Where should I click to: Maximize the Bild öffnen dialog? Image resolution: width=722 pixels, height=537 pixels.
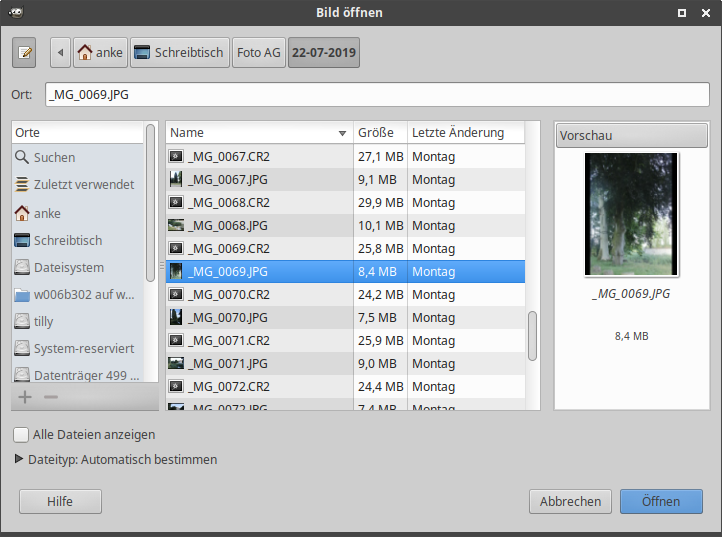682,13
